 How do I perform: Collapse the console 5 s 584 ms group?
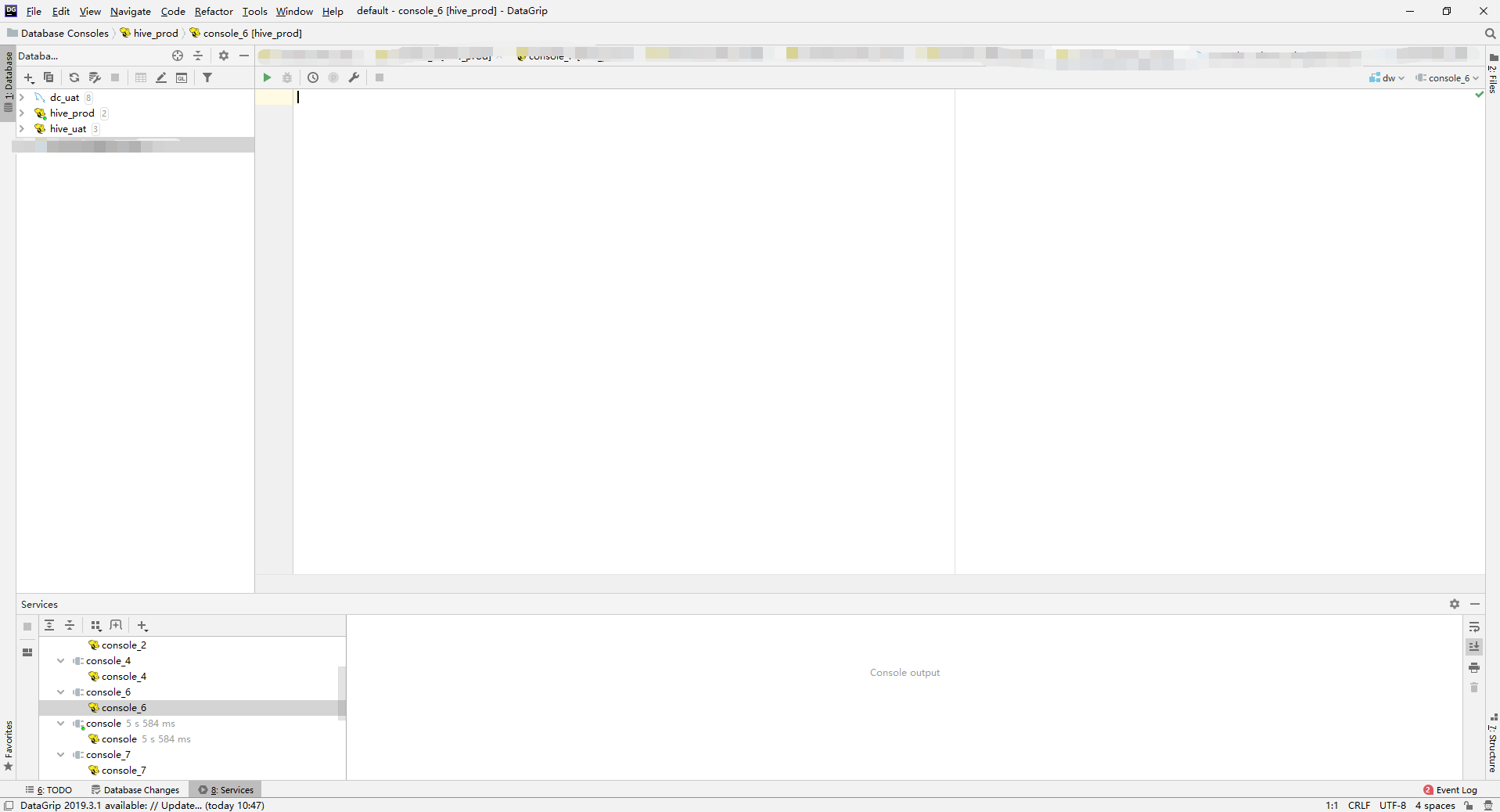click(60, 724)
